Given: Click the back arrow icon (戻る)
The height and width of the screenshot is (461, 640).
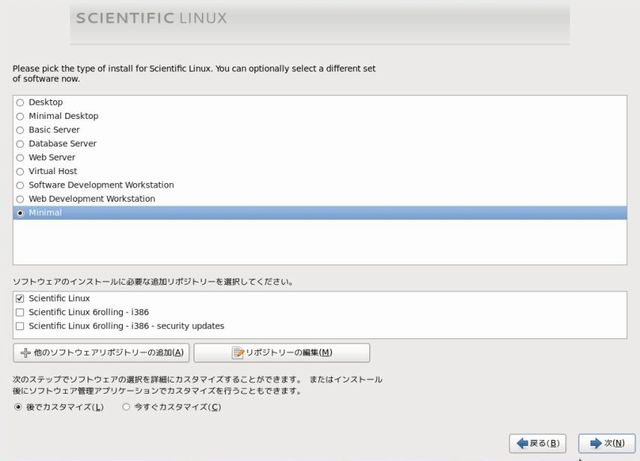Looking at the screenshot, I should coord(521,443).
